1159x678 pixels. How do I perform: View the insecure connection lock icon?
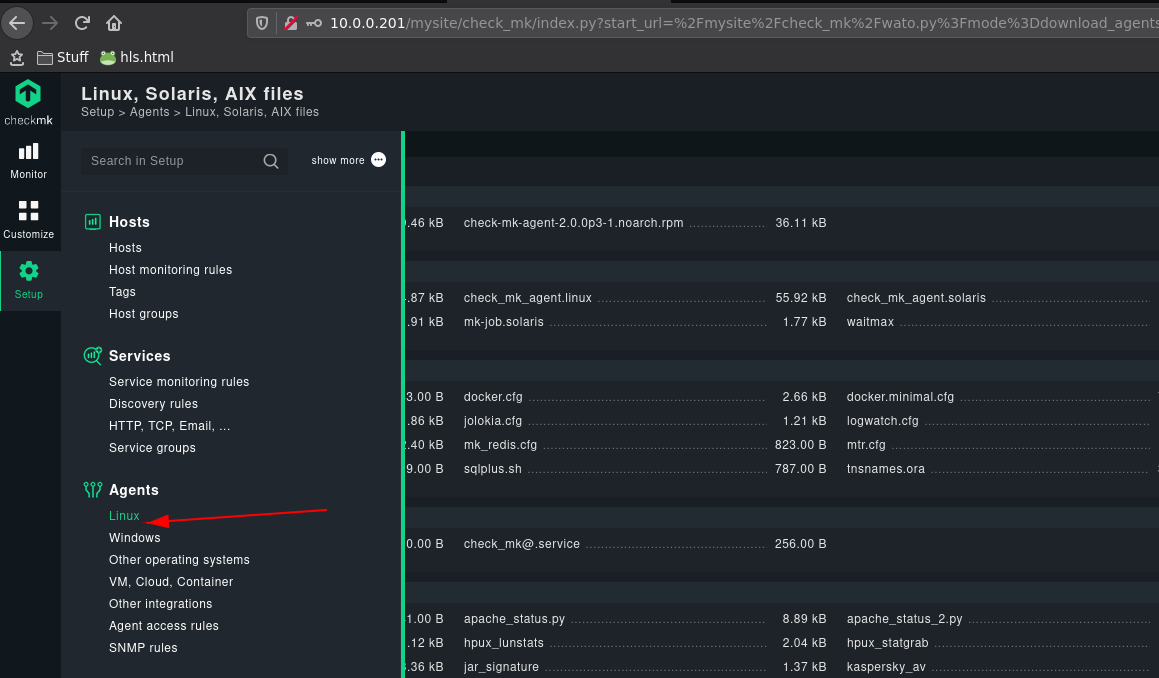click(290, 23)
